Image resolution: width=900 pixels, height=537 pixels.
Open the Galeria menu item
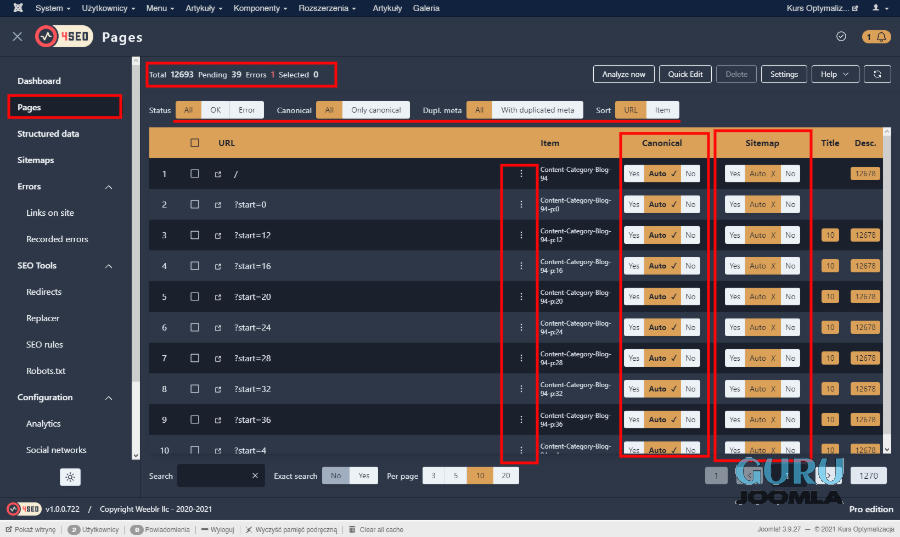click(x=426, y=8)
